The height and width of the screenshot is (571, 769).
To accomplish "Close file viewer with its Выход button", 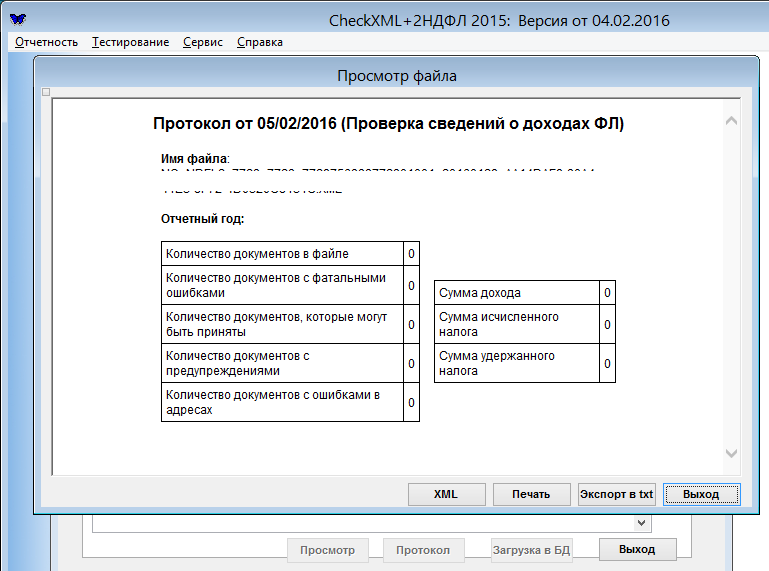I will [x=701, y=494].
